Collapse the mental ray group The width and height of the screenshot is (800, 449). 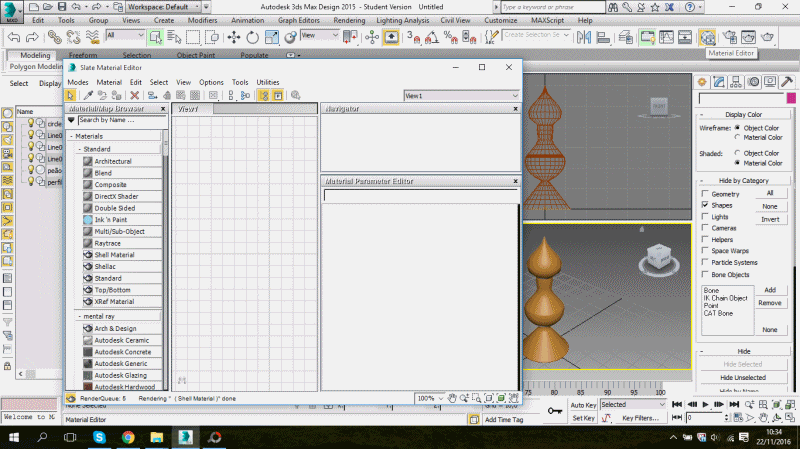point(80,316)
